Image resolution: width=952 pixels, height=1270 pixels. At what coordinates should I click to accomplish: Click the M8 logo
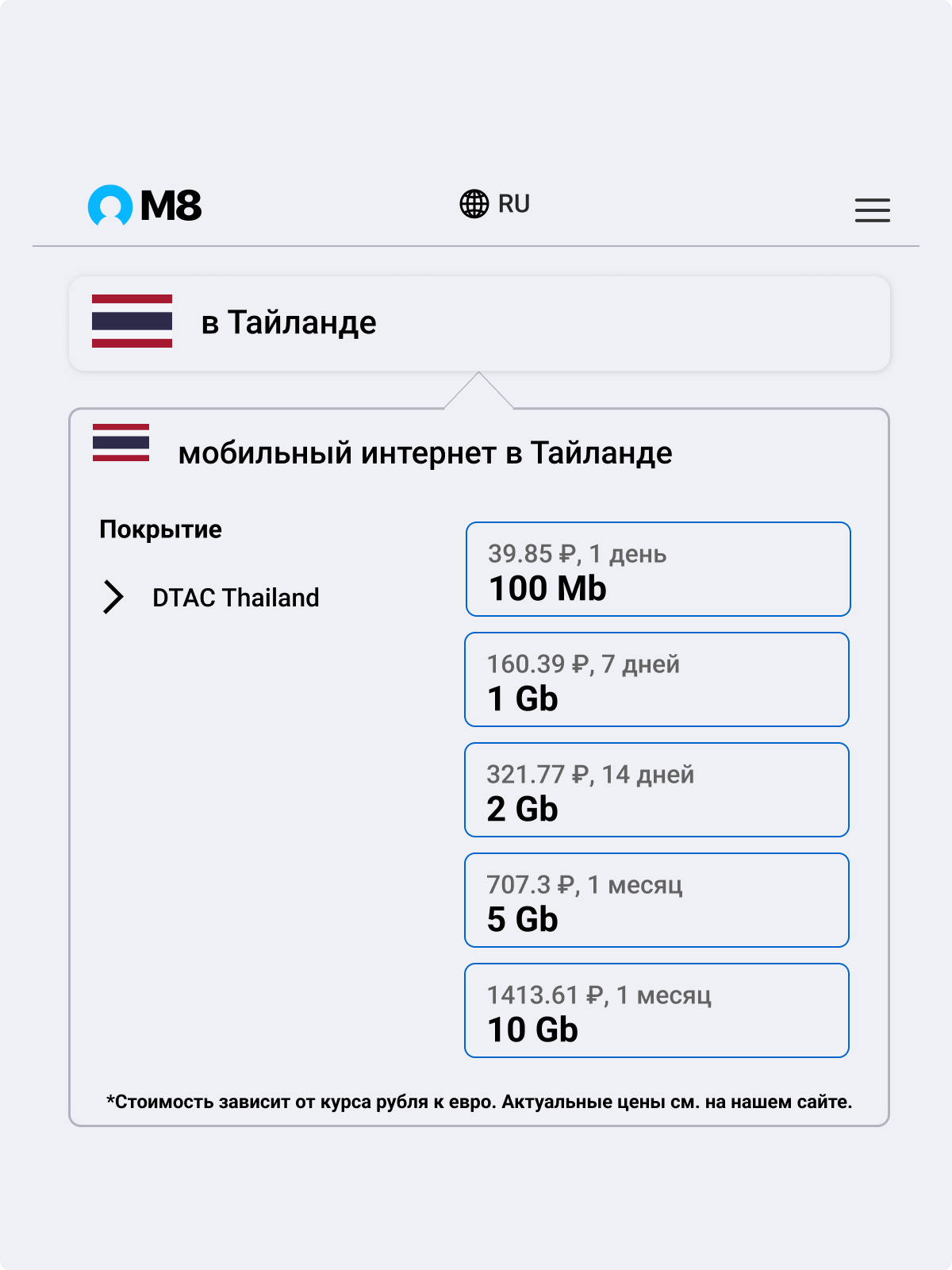tap(144, 206)
